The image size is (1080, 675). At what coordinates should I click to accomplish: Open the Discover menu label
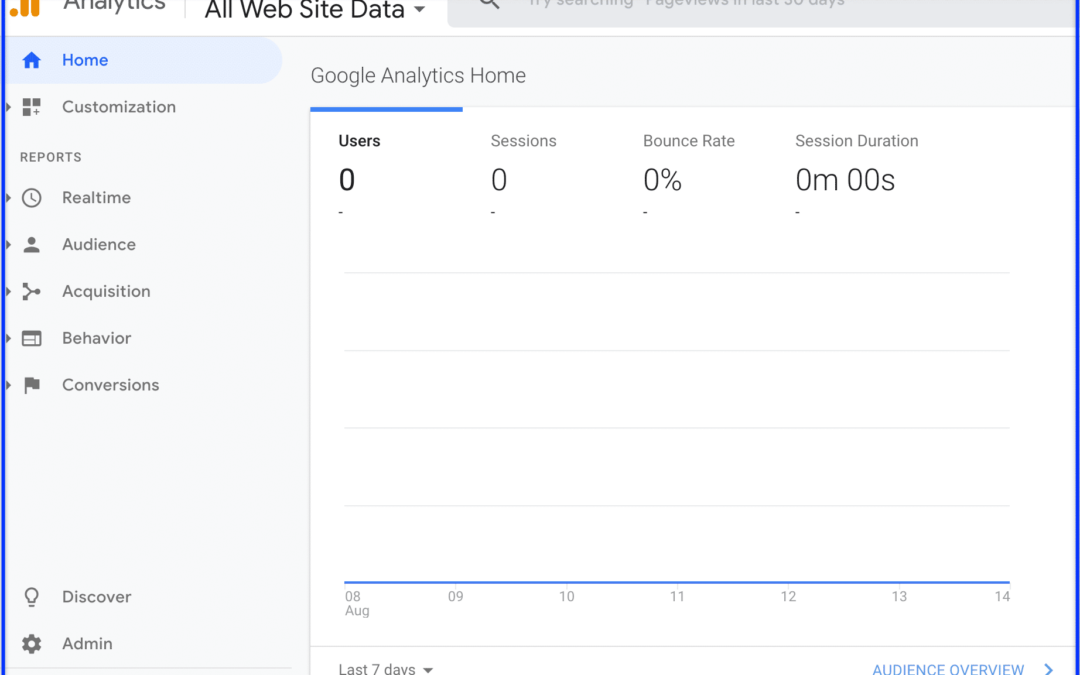[x=96, y=597]
